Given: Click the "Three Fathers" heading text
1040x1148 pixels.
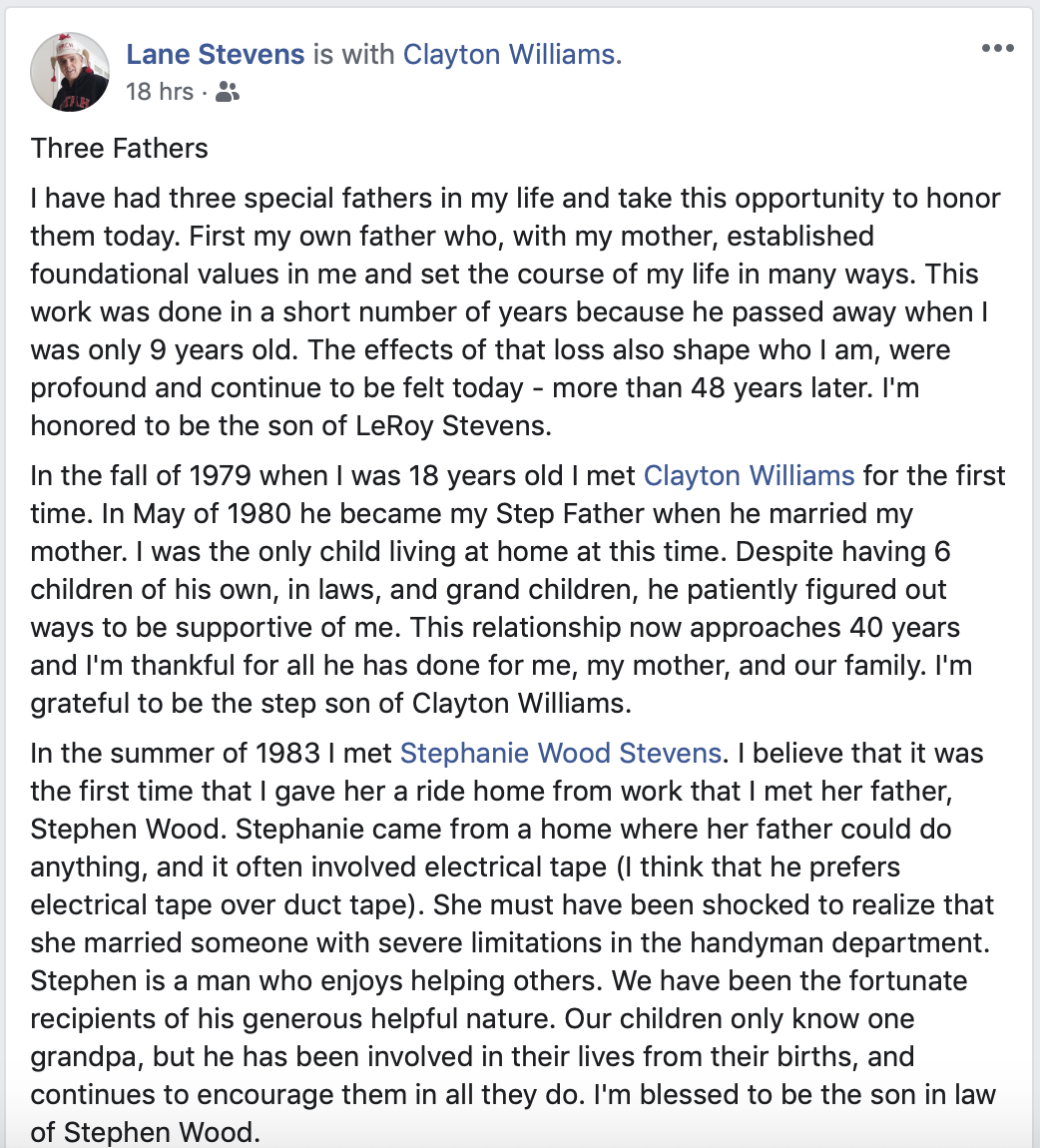Looking at the screenshot, I should tap(120, 149).
